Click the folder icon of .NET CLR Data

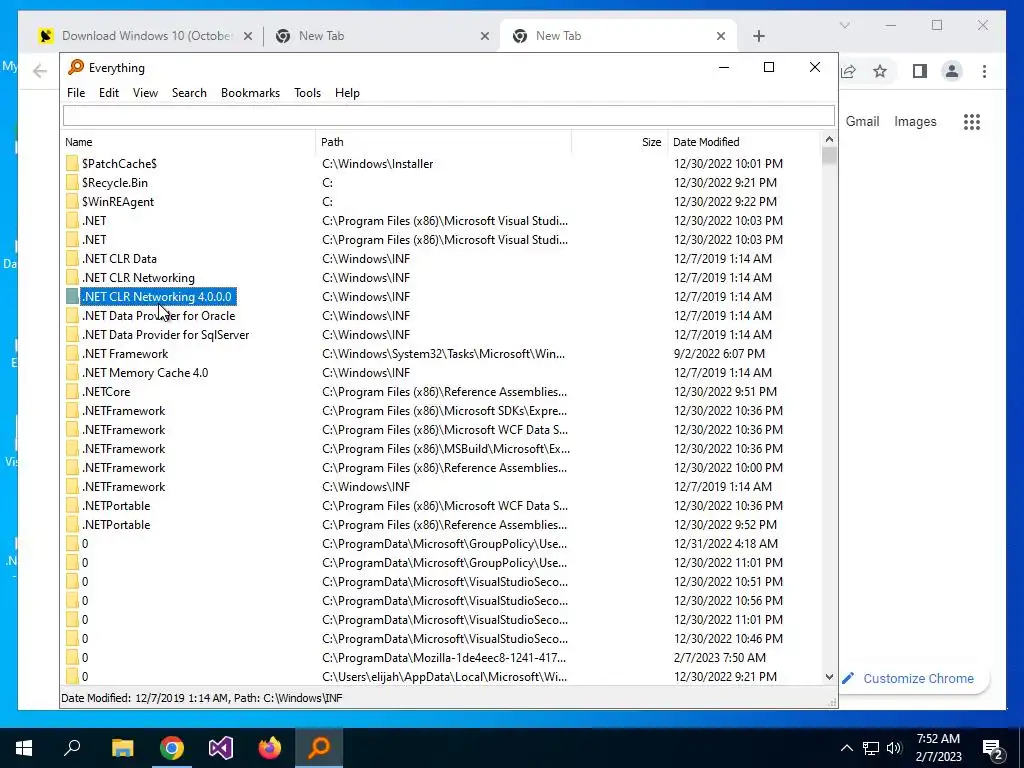pos(72,259)
